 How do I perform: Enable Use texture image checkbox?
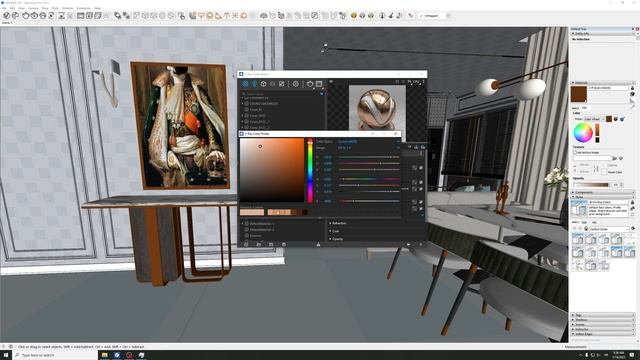coord(575,152)
